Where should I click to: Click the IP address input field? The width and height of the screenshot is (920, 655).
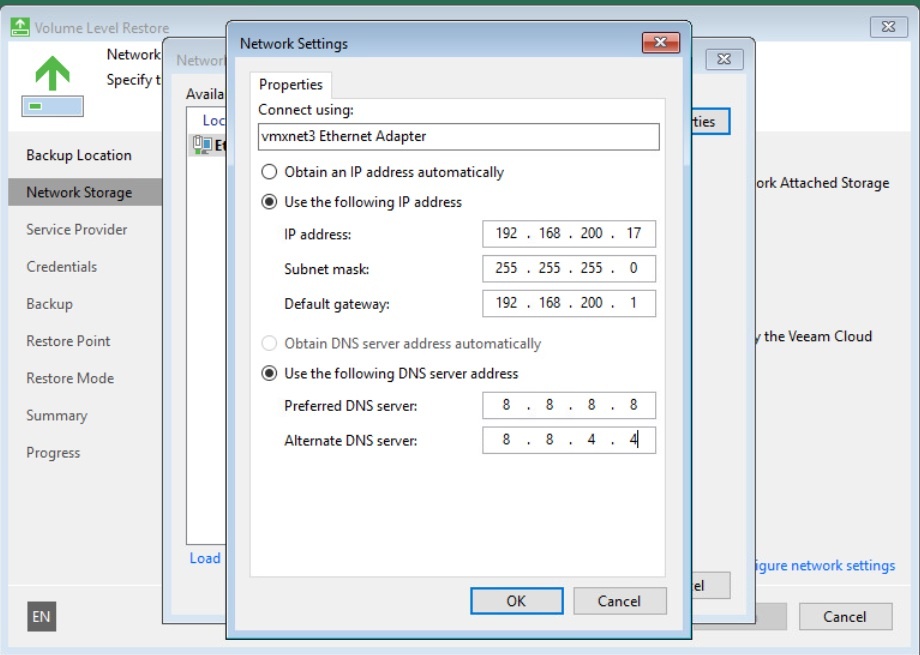click(x=568, y=233)
